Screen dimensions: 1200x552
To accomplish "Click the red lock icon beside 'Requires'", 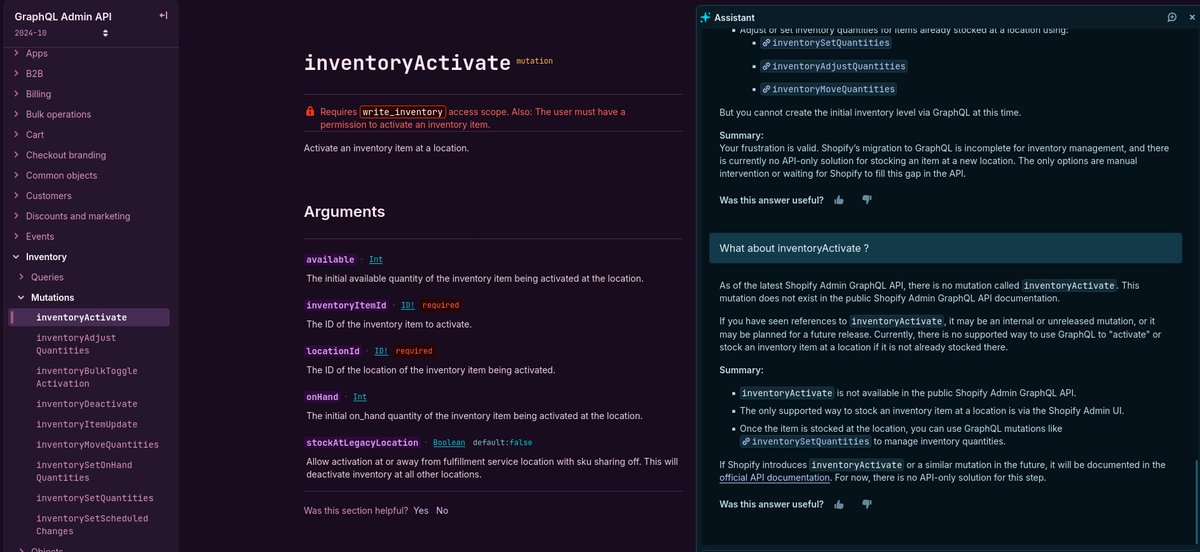I will (x=310, y=112).
